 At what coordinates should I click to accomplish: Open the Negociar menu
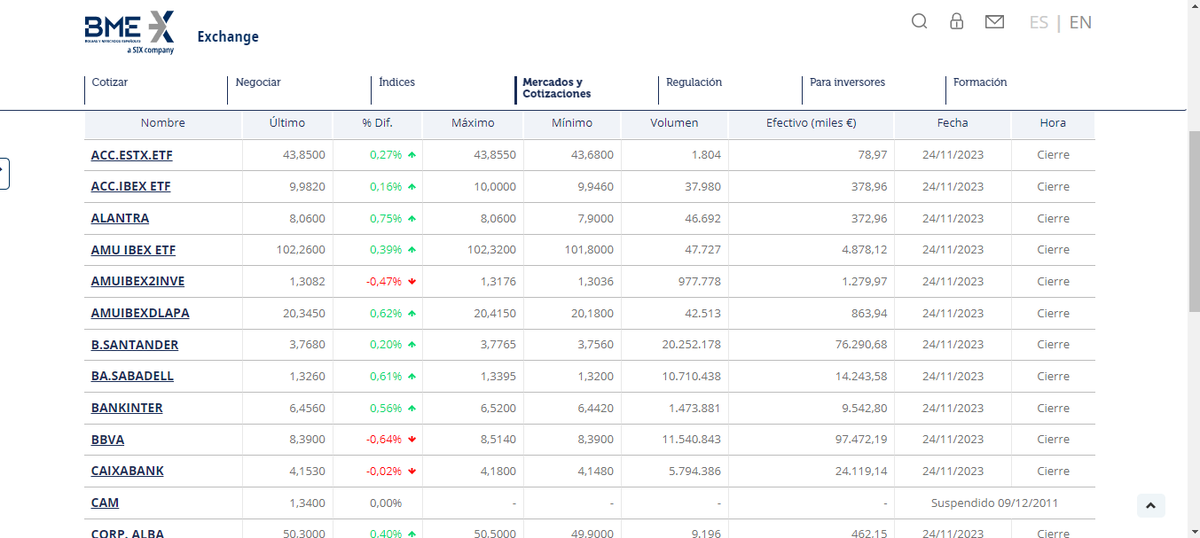(x=258, y=82)
